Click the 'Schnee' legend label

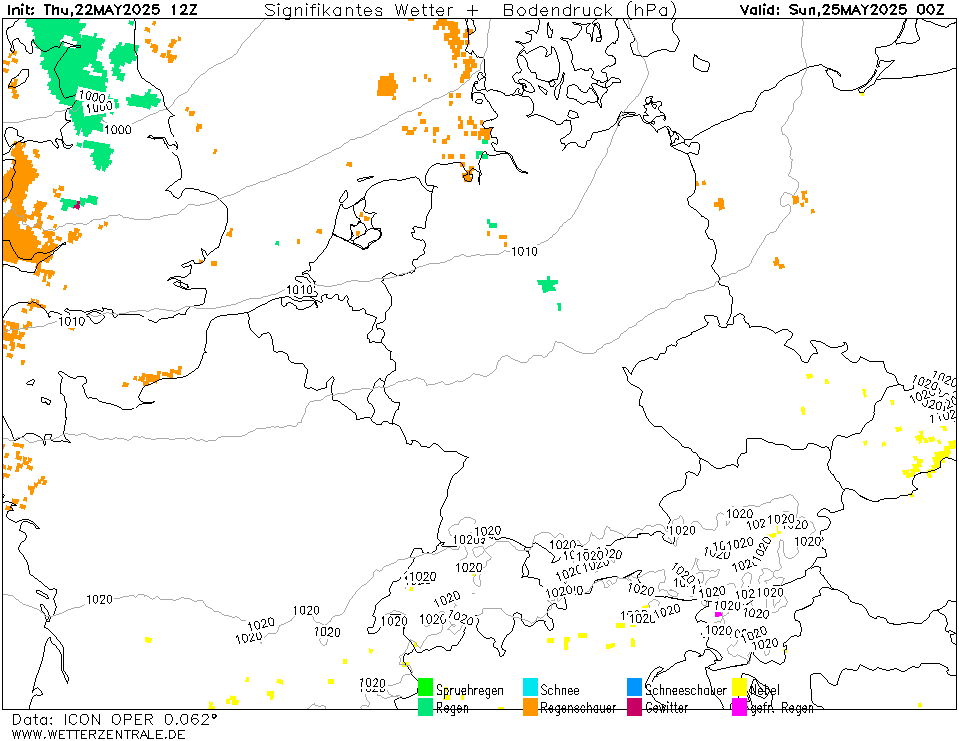click(x=560, y=690)
